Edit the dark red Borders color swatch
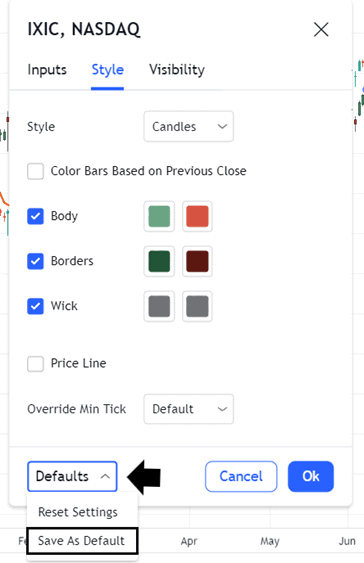 click(197, 261)
